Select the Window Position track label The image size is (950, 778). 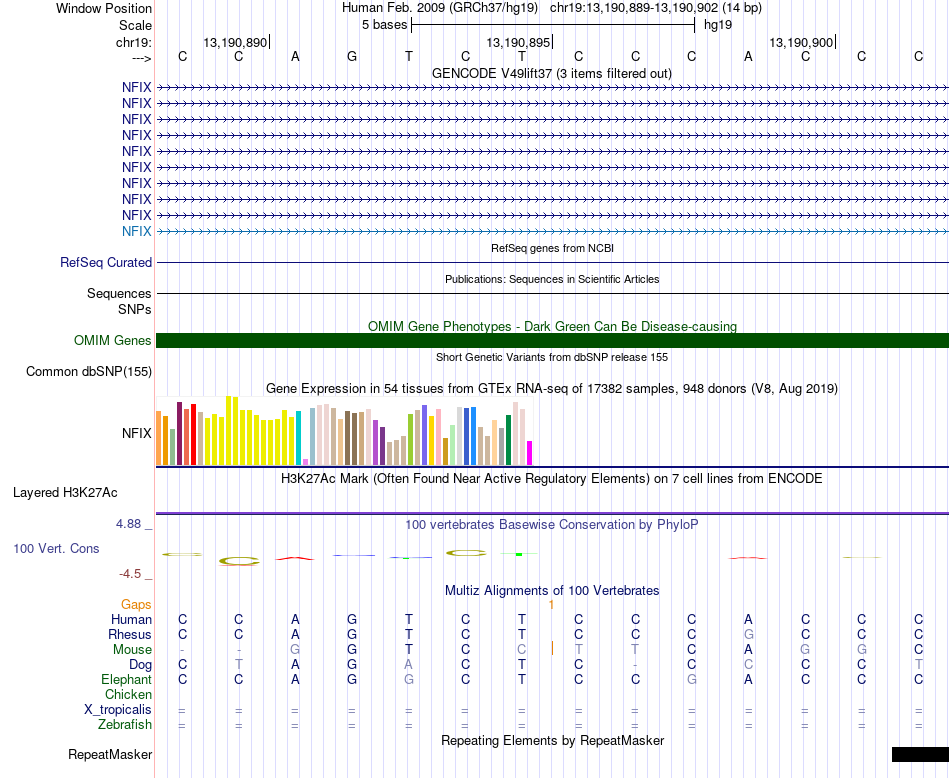[104, 8]
